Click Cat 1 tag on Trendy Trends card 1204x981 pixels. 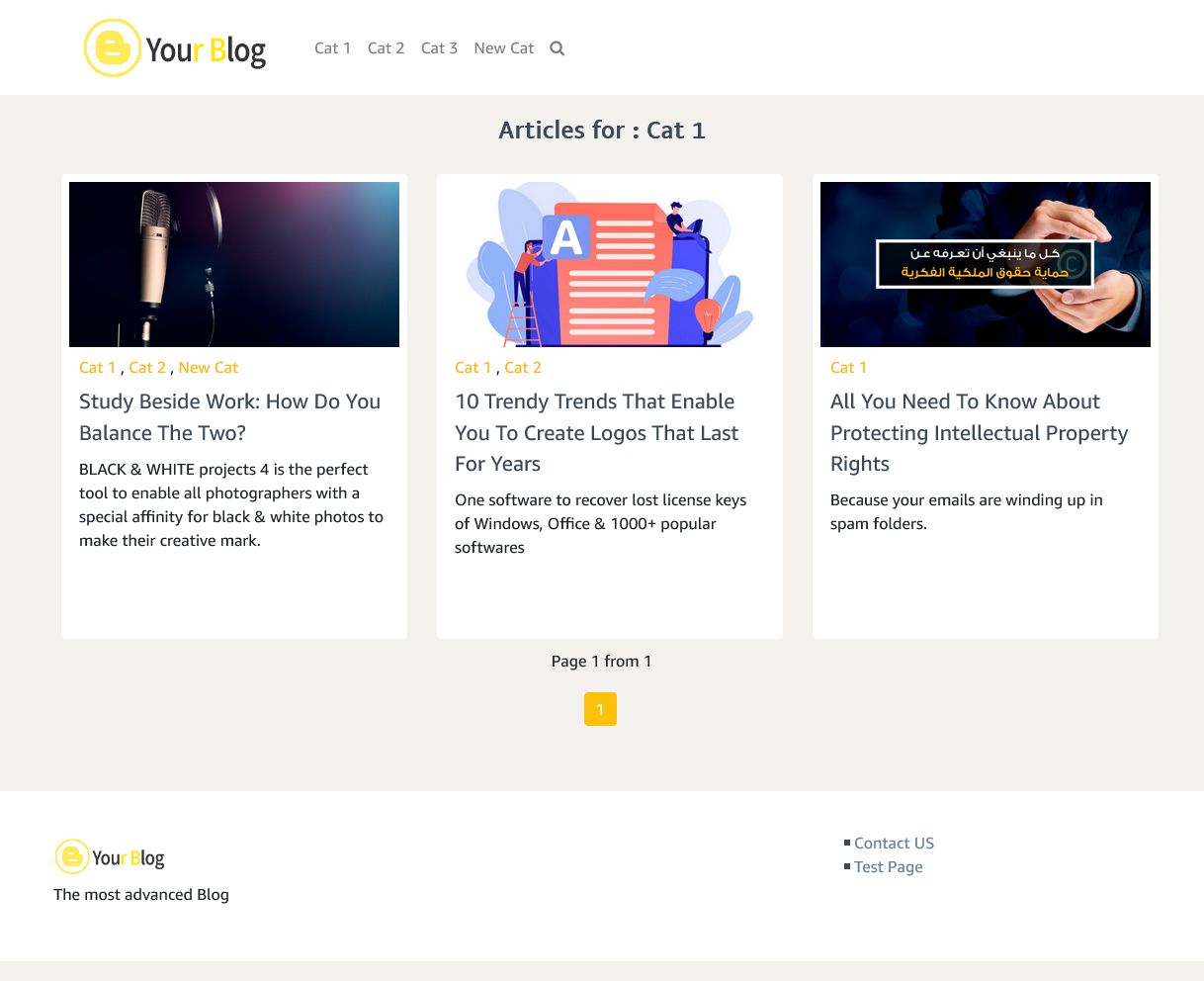pos(473,368)
